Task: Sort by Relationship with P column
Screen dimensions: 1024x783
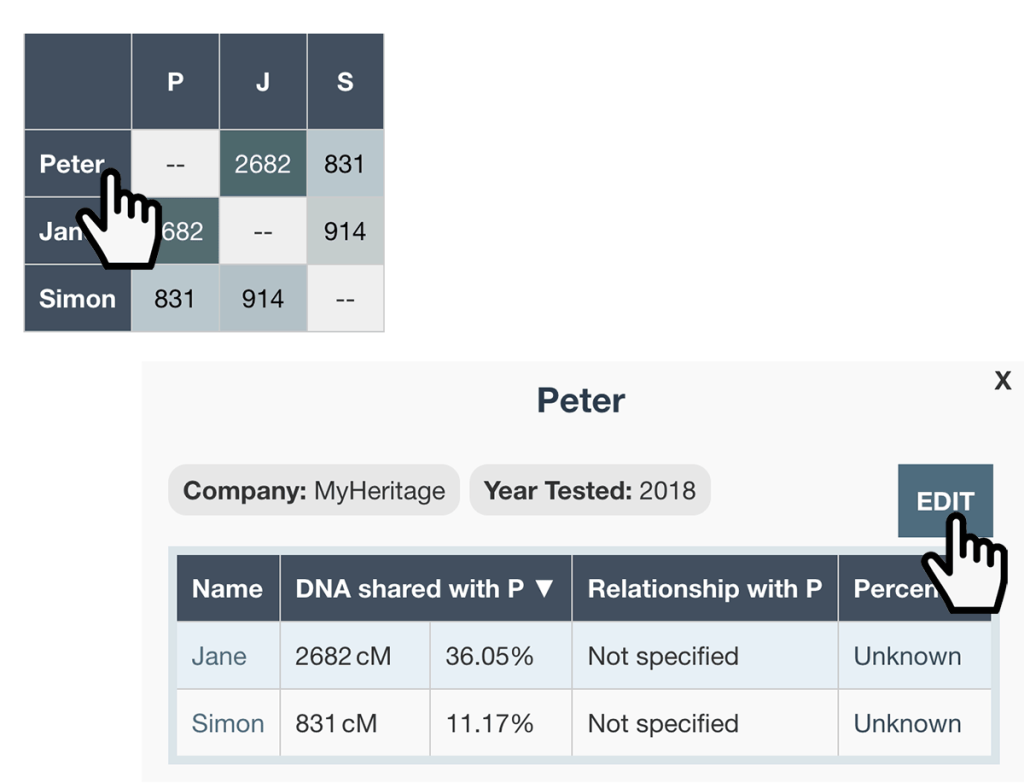Action: [704, 589]
